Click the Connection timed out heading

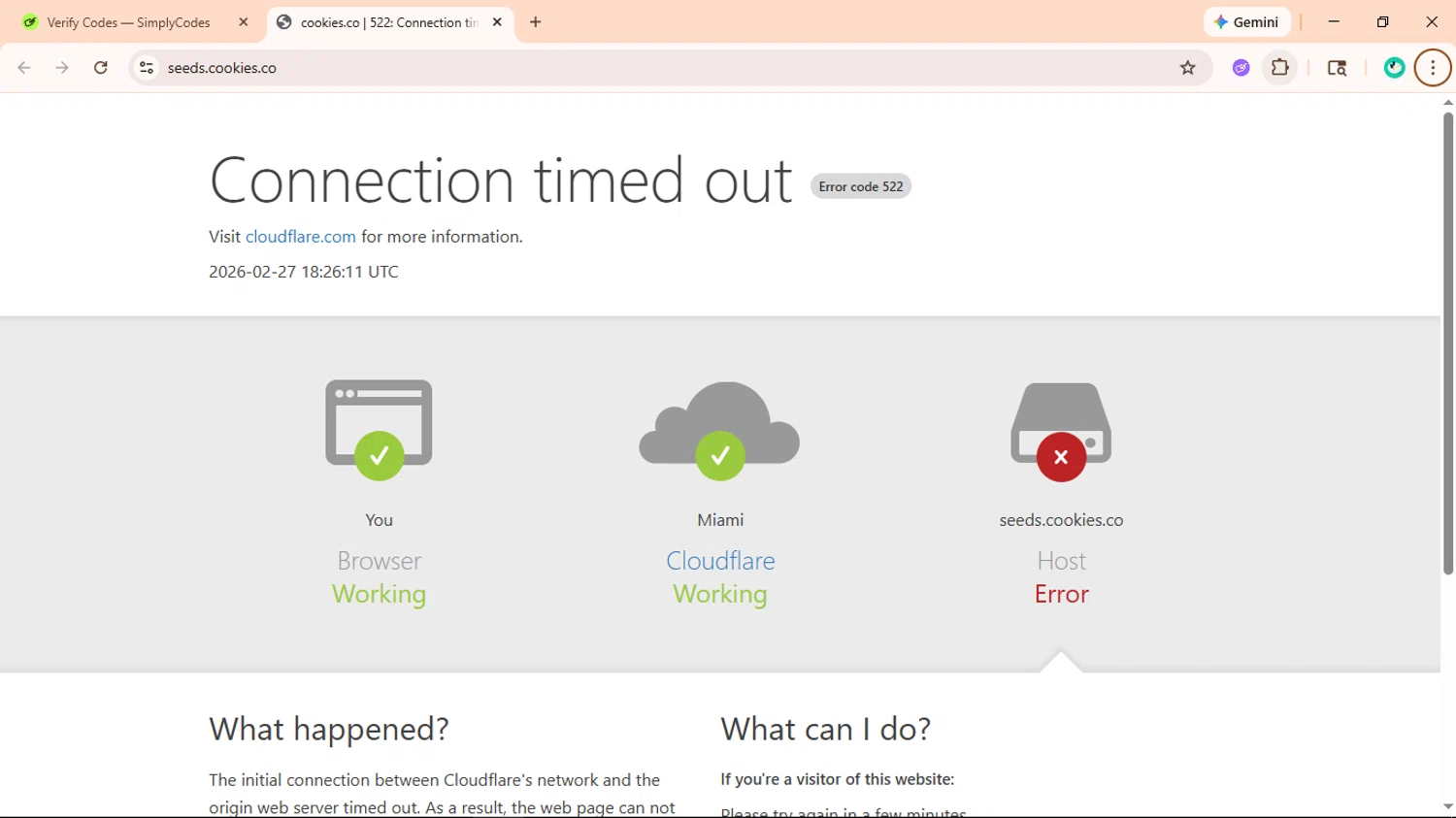(501, 180)
